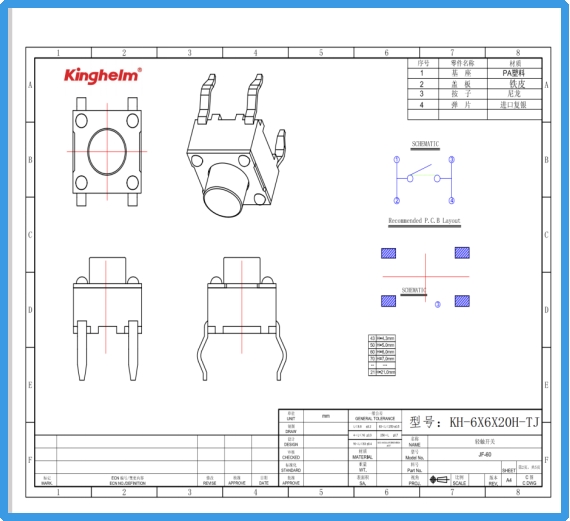Viewport: 570px width, 521px height.
Task: Click the 'WT.' label in title block
Action: tap(362, 470)
